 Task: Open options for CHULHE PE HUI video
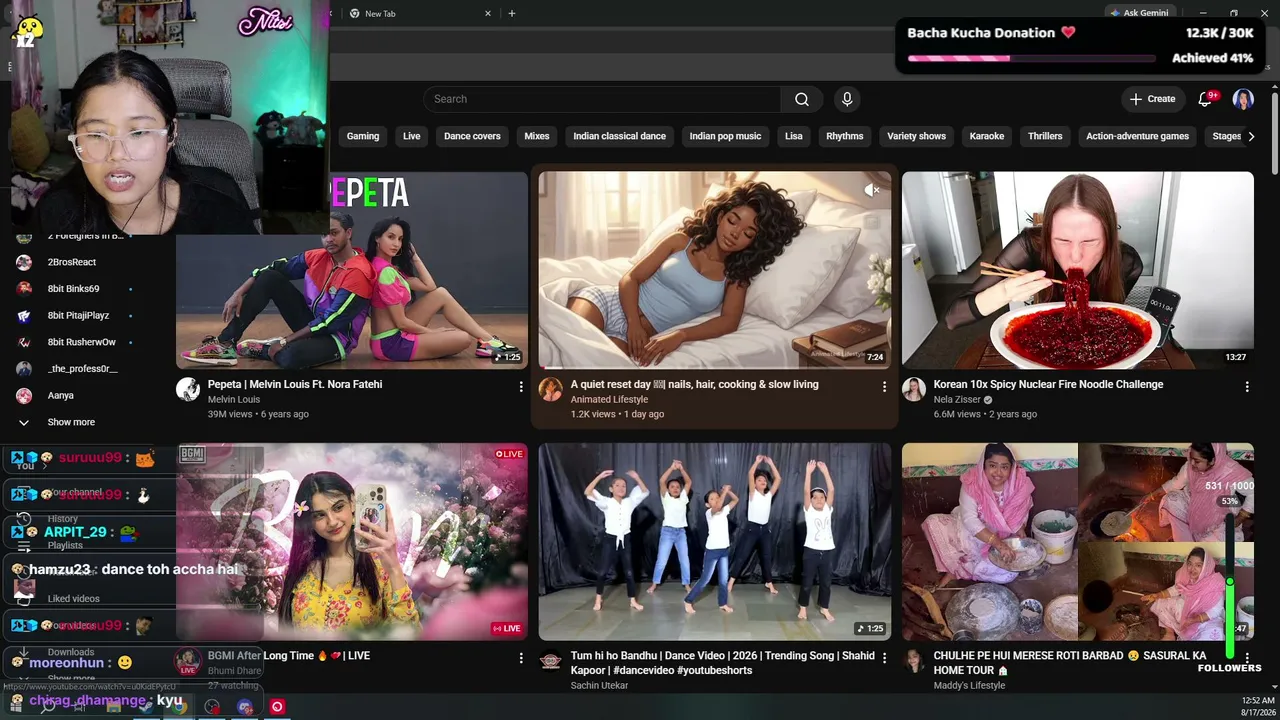[1247, 658]
